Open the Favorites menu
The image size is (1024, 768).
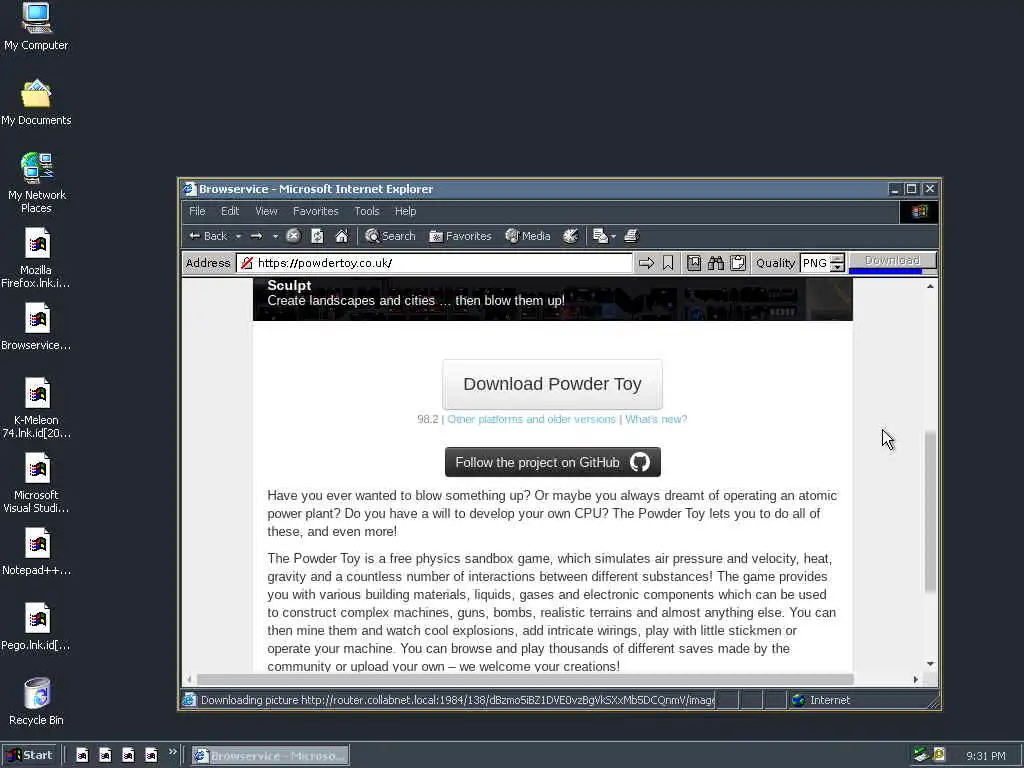point(315,211)
